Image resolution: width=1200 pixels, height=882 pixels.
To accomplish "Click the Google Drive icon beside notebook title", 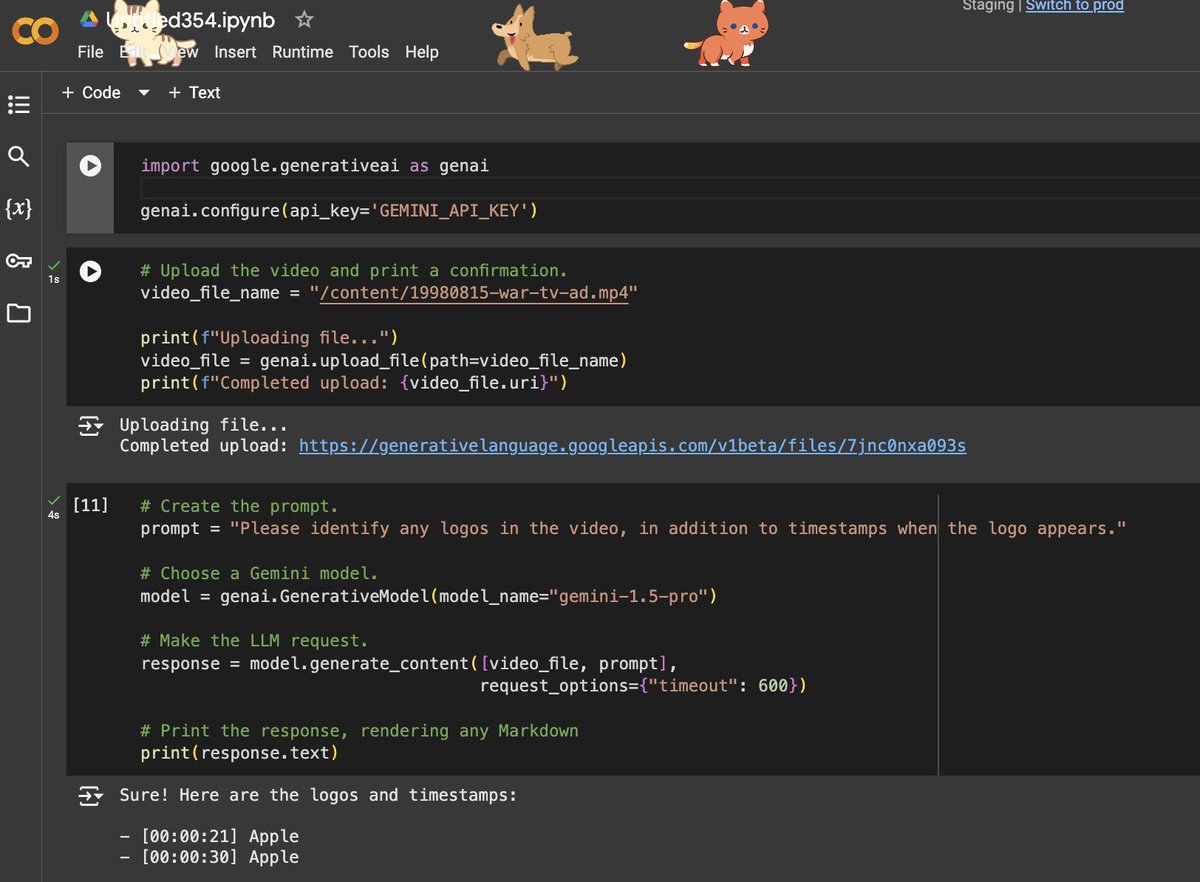I will pyautogui.click(x=89, y=19).
